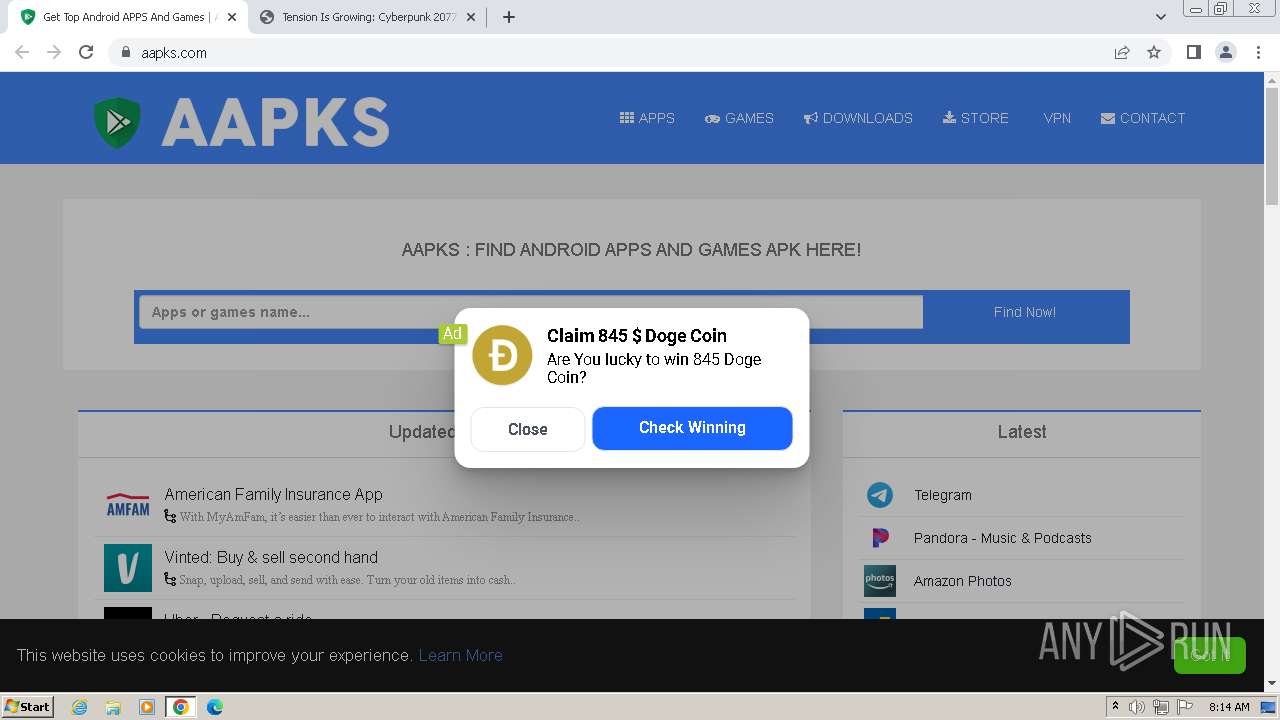
Task: Click the Check Winning button
Action: pyautogui.click(x=692, y=428)
